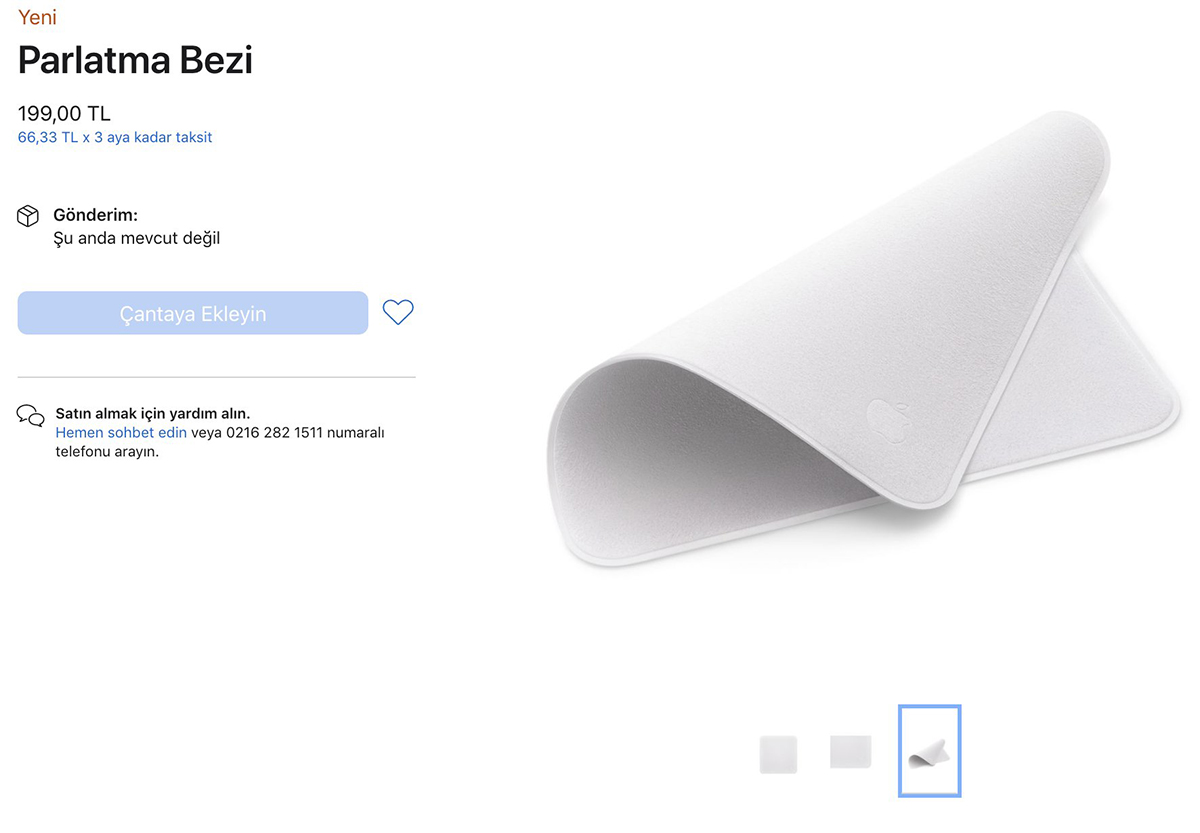
Task: Click the 199,00 TL price text
Action: click(64, 113)
